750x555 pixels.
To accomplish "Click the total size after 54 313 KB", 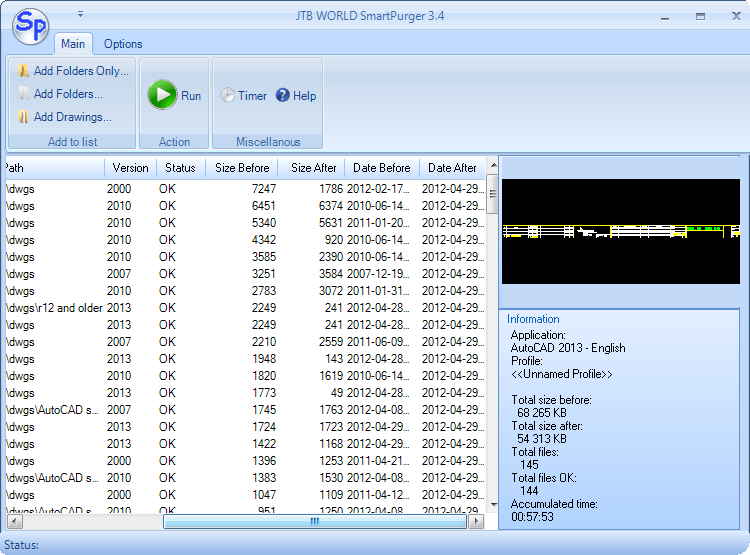I will pyautogui.click(x=541, y=438).
